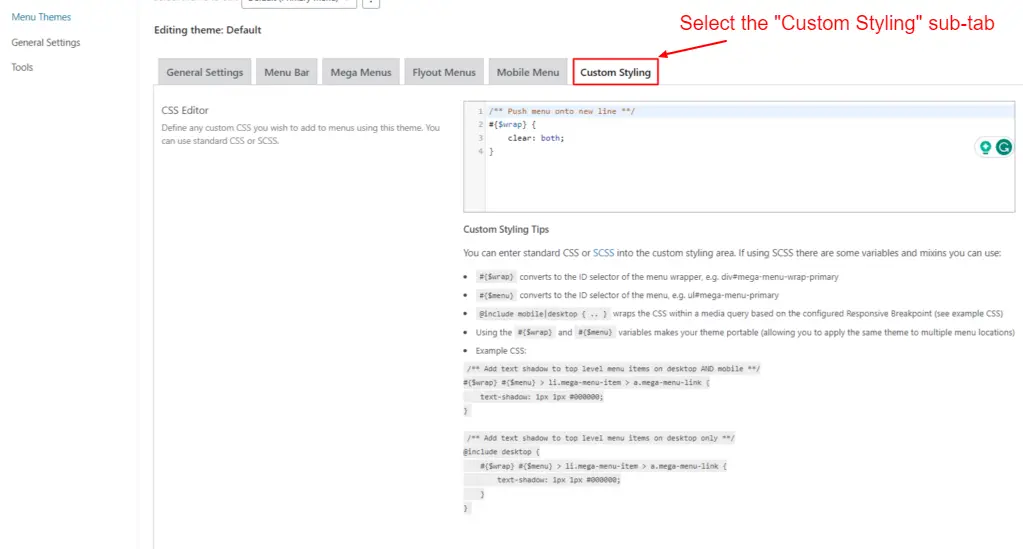Select the Custom Styling sub-tab
The width and height of the screenshot is (1023, 549).
click(x=615, y=72)
